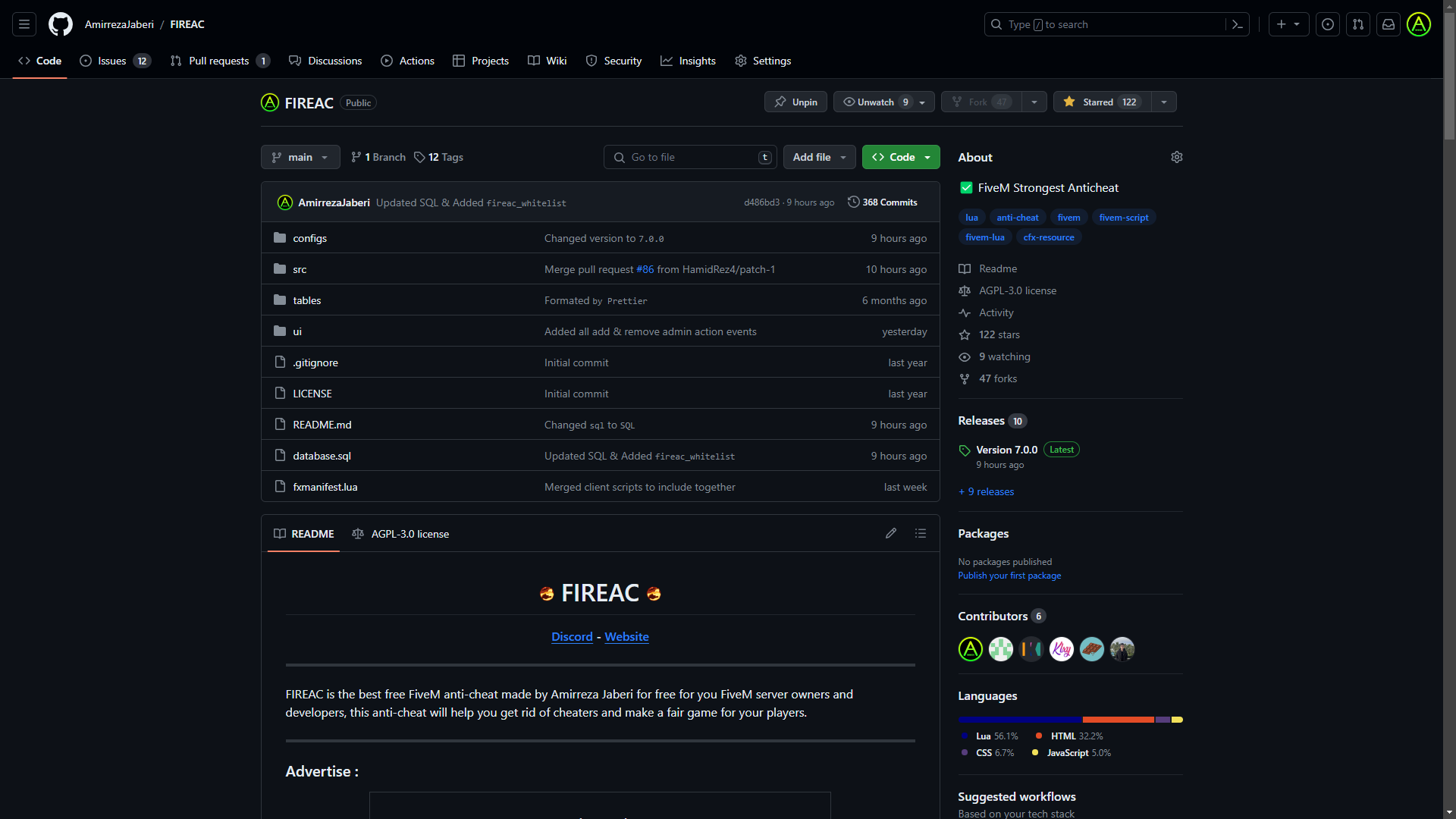1456x819 pixels.
Task: Open the Security tab
Action: tap(613, 61)
